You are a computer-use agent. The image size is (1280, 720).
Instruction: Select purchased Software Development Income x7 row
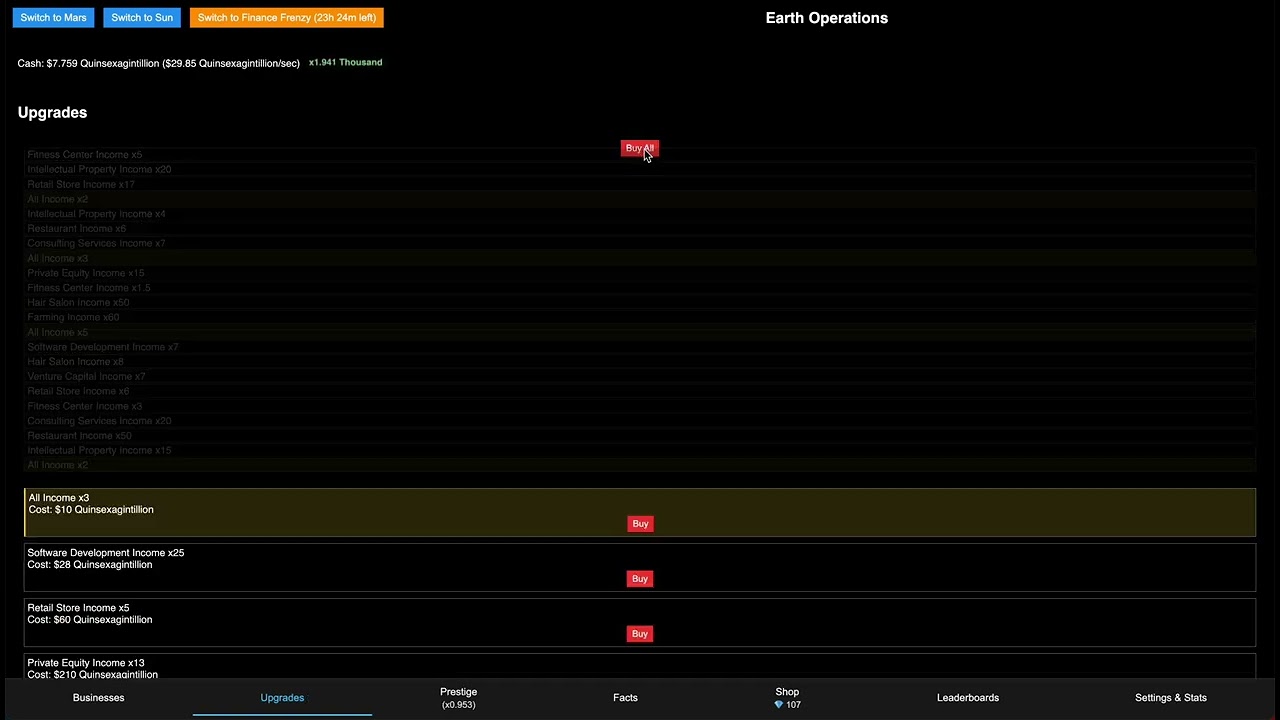click(x=640, y=347)
